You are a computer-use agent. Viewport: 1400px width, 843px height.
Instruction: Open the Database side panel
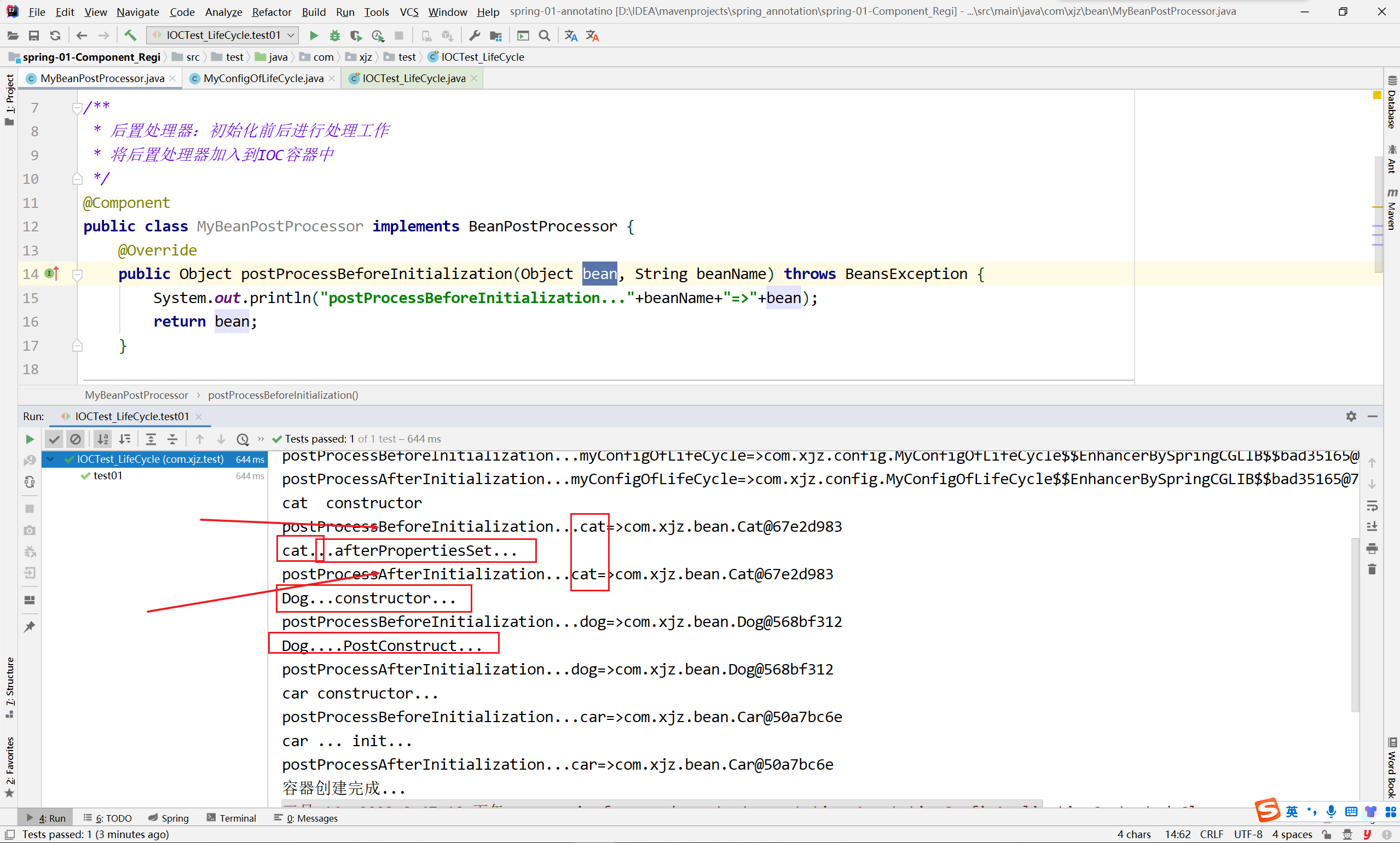tap(1391, 102)
